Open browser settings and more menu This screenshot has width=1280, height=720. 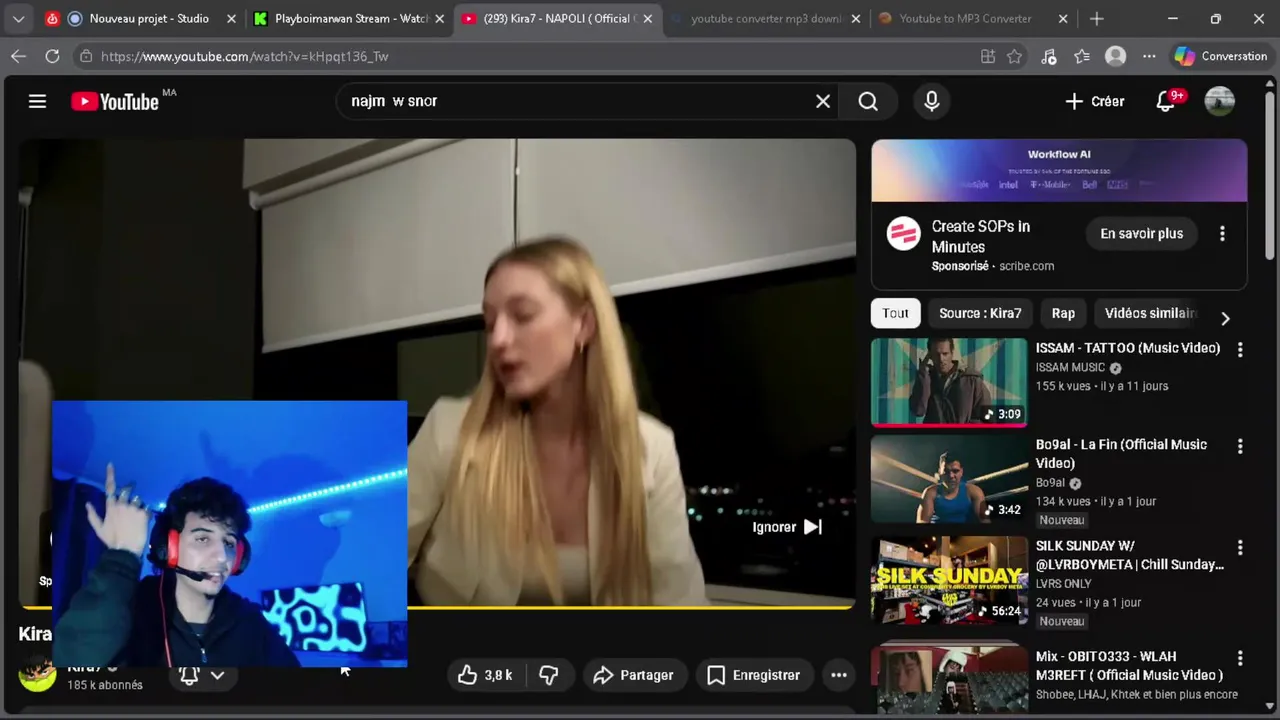tap(1149, 56)
